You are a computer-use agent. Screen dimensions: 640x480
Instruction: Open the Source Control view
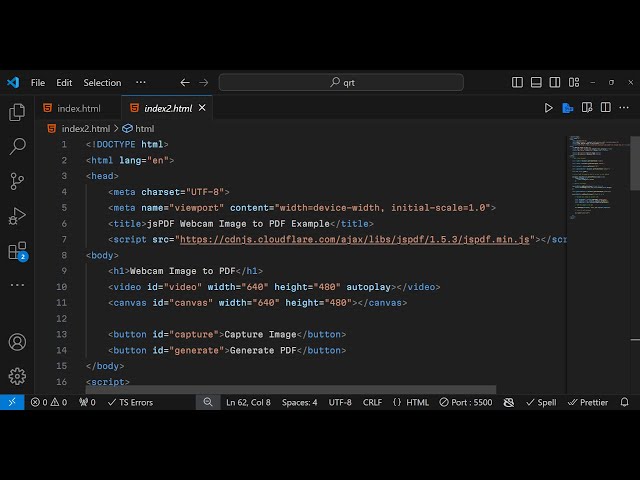pos(17,181)
